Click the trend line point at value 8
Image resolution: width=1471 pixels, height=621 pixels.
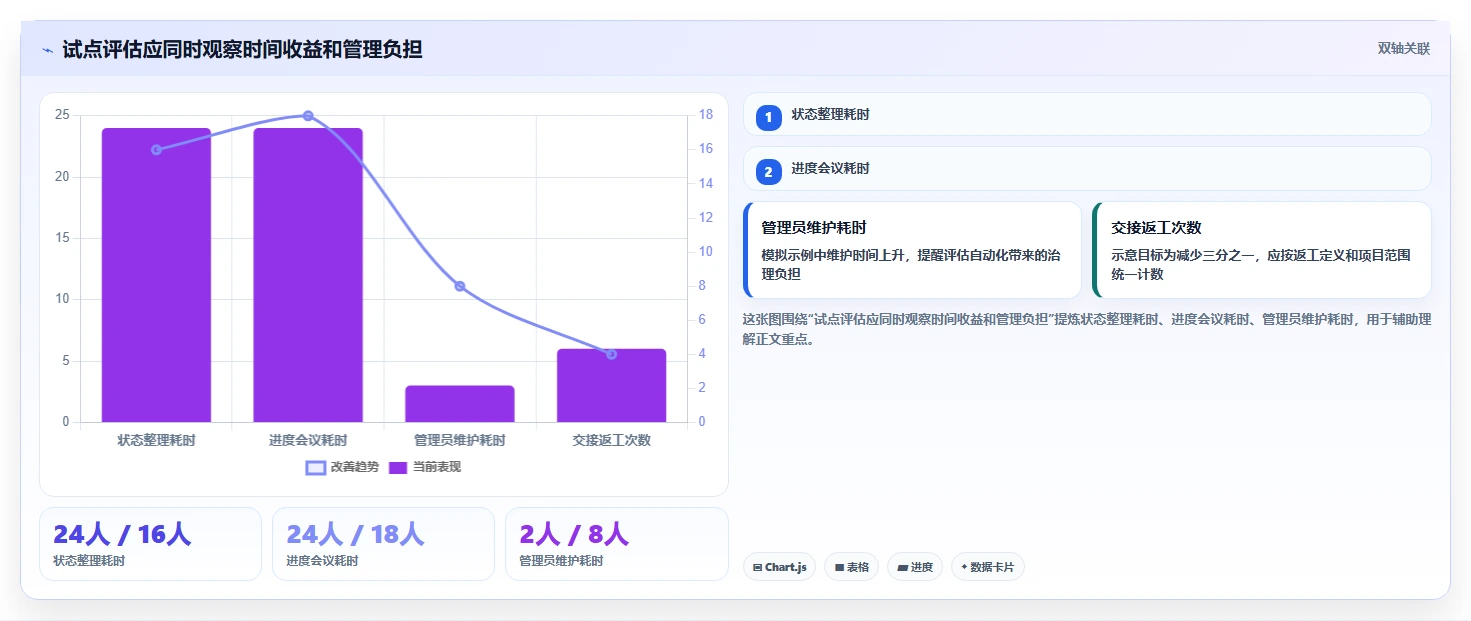point(460,286)
